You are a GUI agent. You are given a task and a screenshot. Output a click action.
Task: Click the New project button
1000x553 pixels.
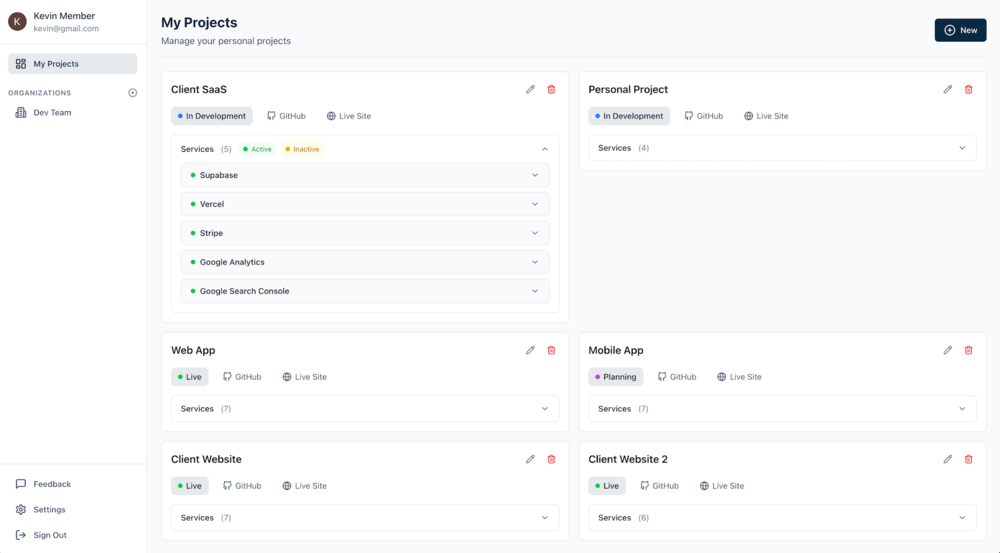(960, 30)
